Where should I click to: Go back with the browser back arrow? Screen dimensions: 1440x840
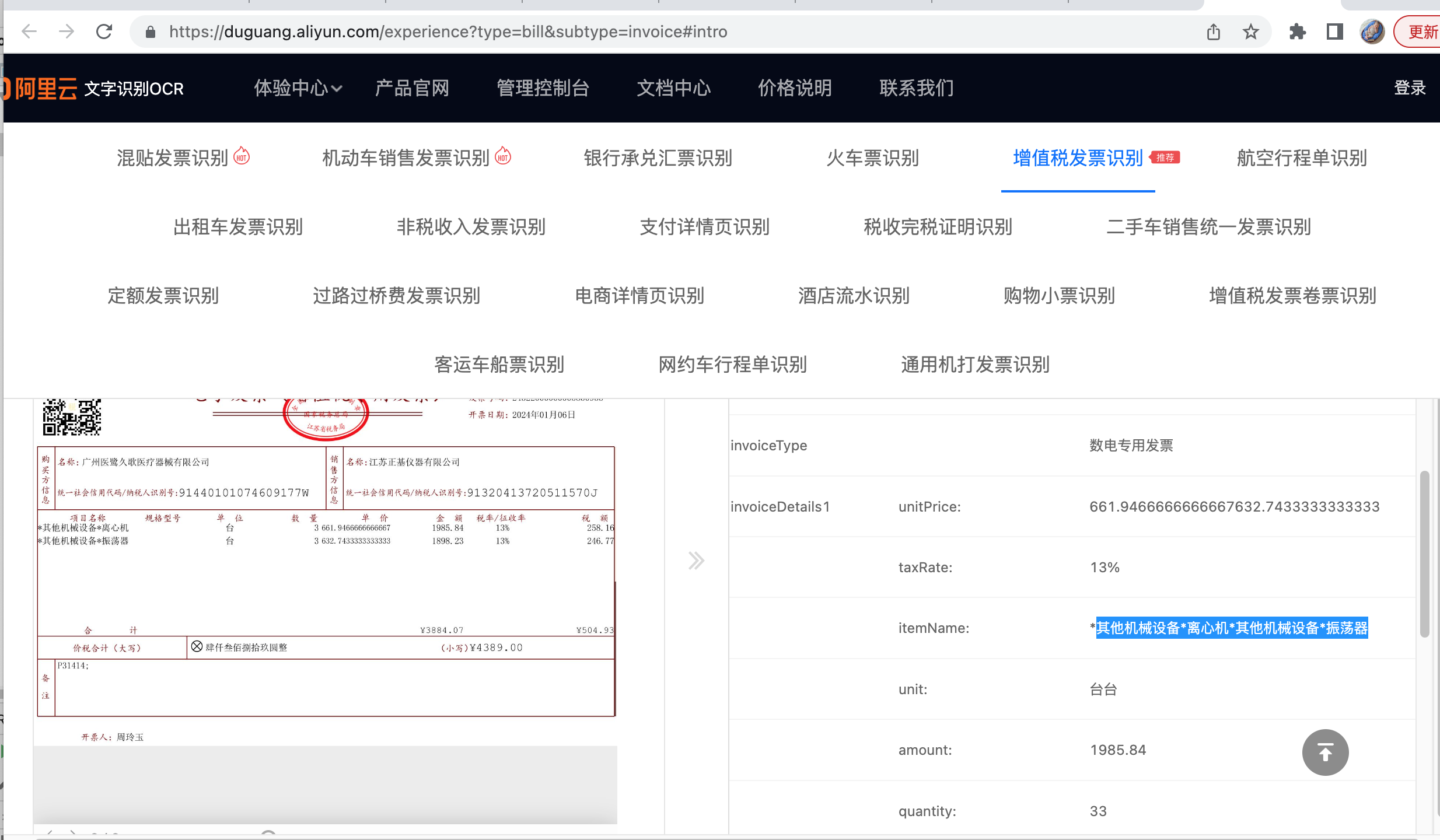pos(29,32)
